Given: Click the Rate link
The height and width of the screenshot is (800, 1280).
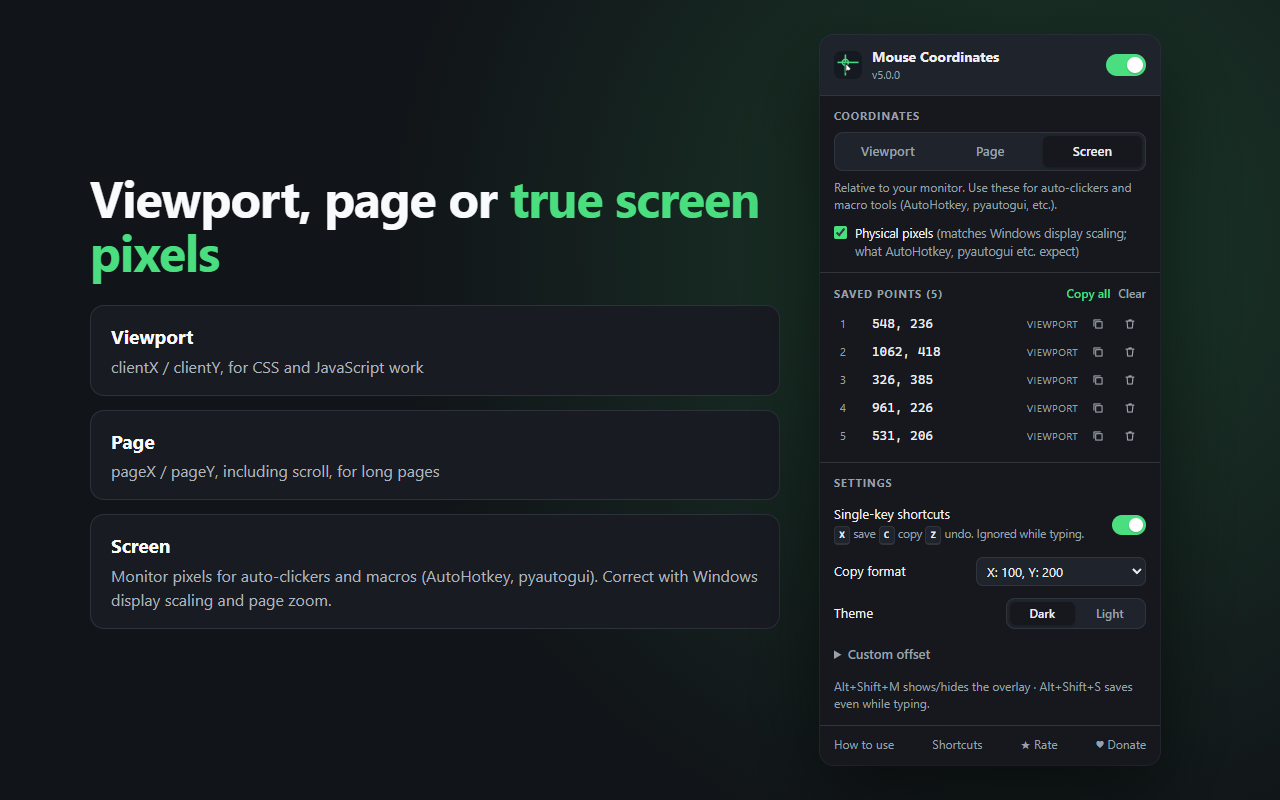Looking at the screenshot, I should 1039,745.
